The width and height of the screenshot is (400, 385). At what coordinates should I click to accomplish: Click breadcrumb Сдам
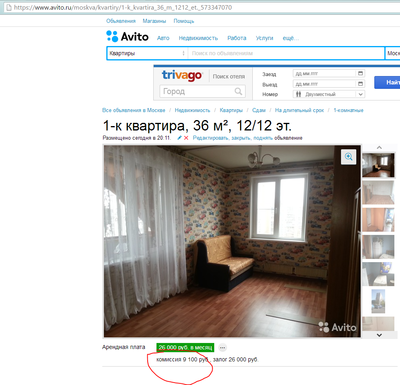point(259,110)
